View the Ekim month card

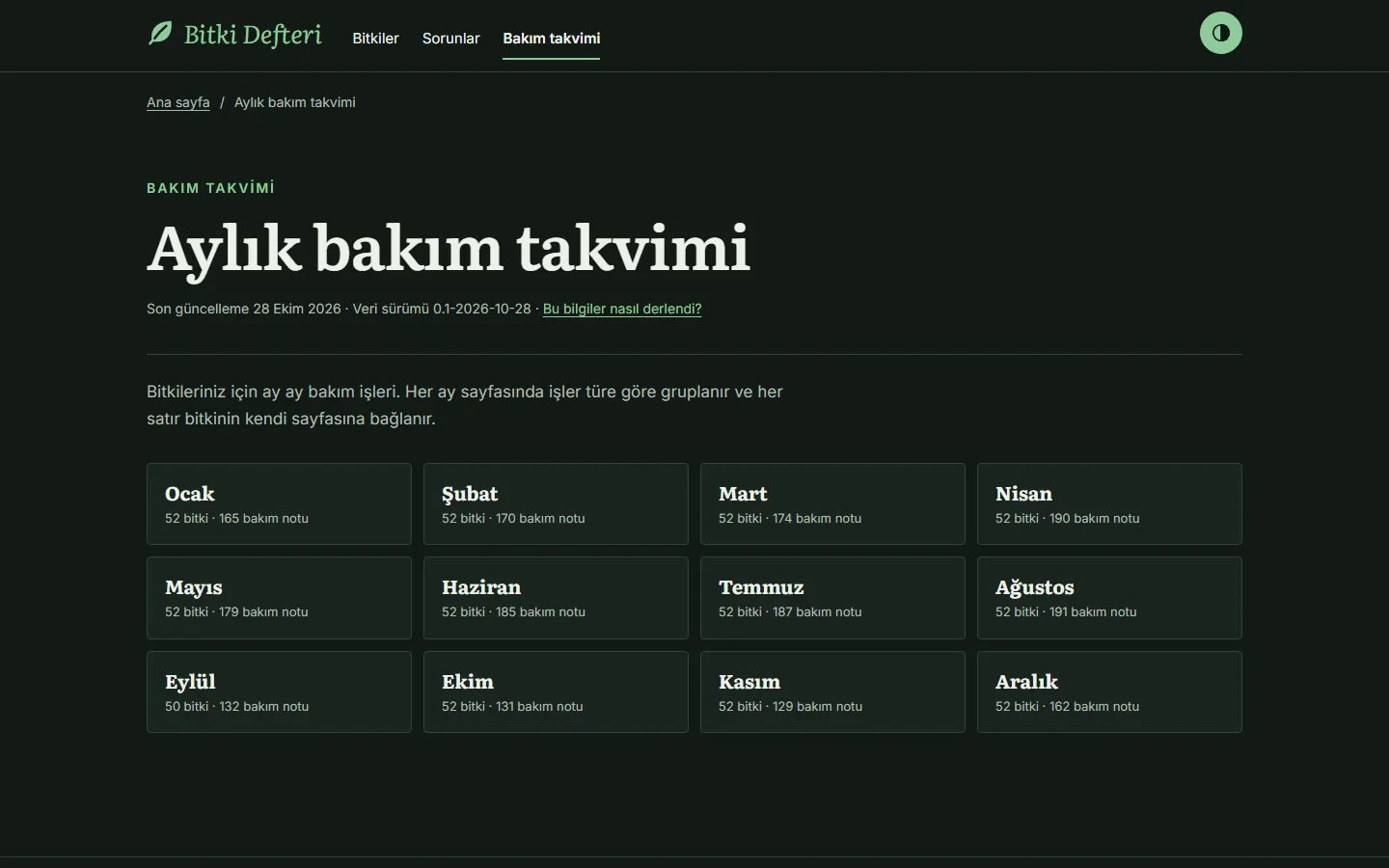point(556,692)
